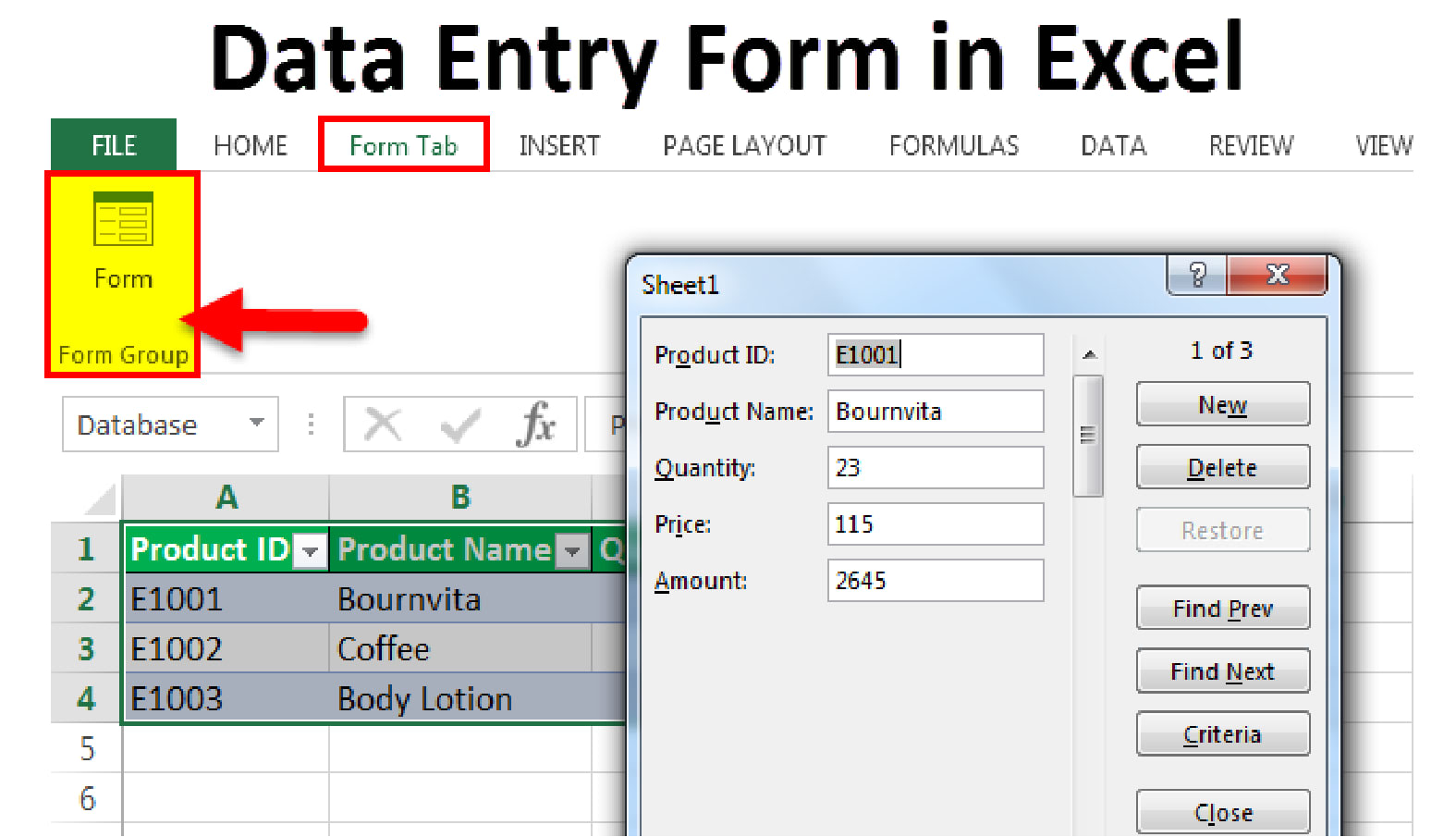Click the form scrollbar up arrow
Image resolution: width=1456 pixels, height=837 pixels.
[x=1089, y=354]
